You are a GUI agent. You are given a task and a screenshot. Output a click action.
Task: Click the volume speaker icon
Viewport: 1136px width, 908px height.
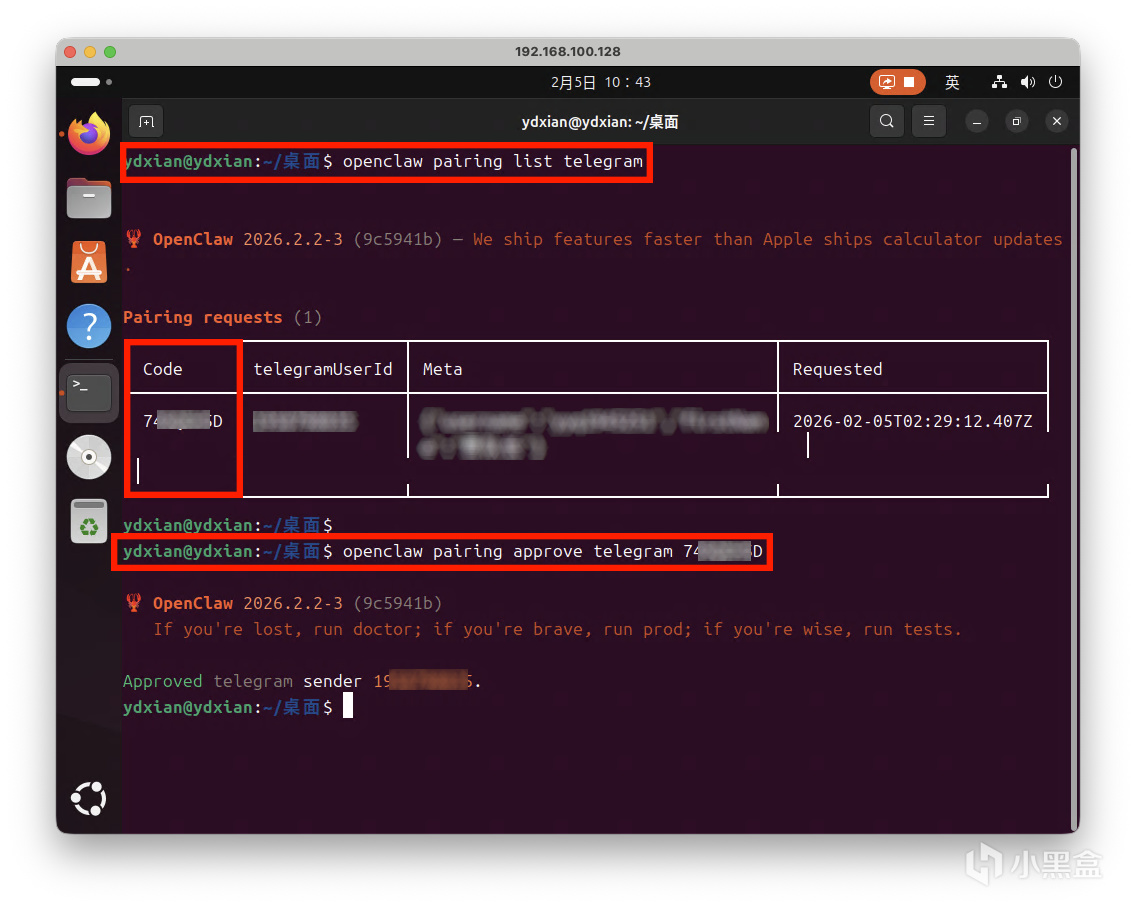1027,82
